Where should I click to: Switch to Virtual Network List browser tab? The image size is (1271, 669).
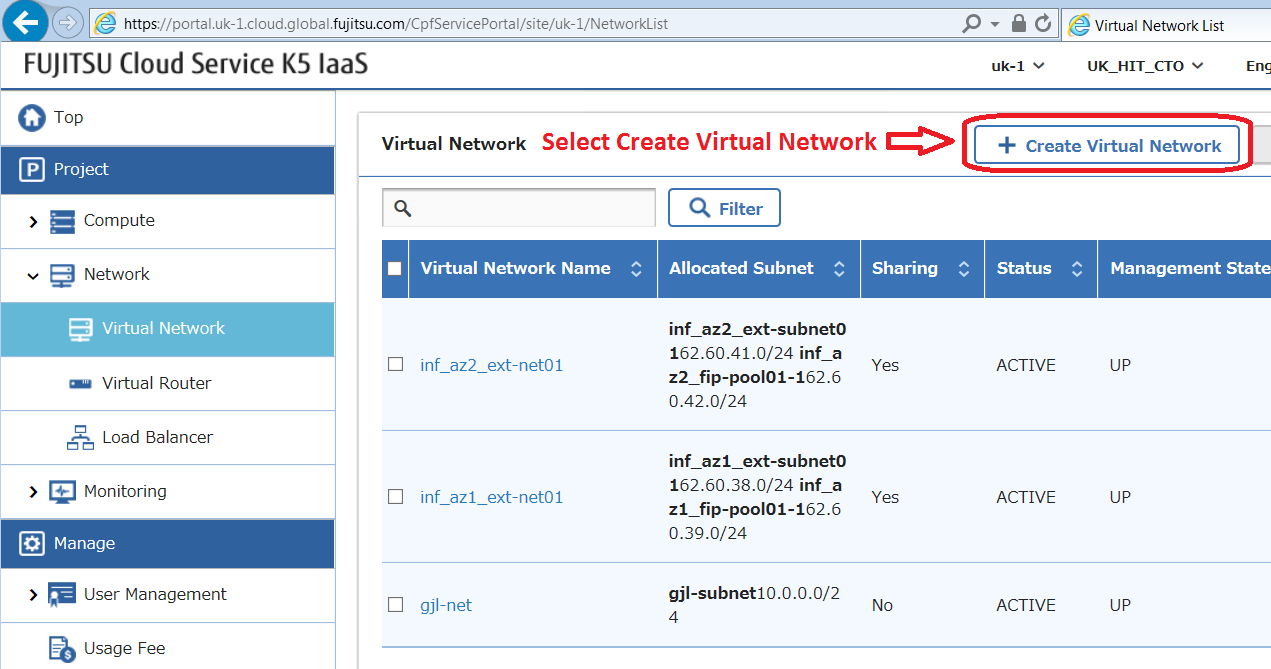click(1165, 25)
